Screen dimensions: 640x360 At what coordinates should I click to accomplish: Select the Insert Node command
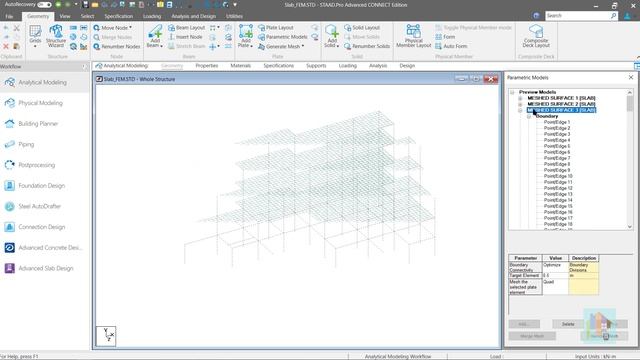185,37
